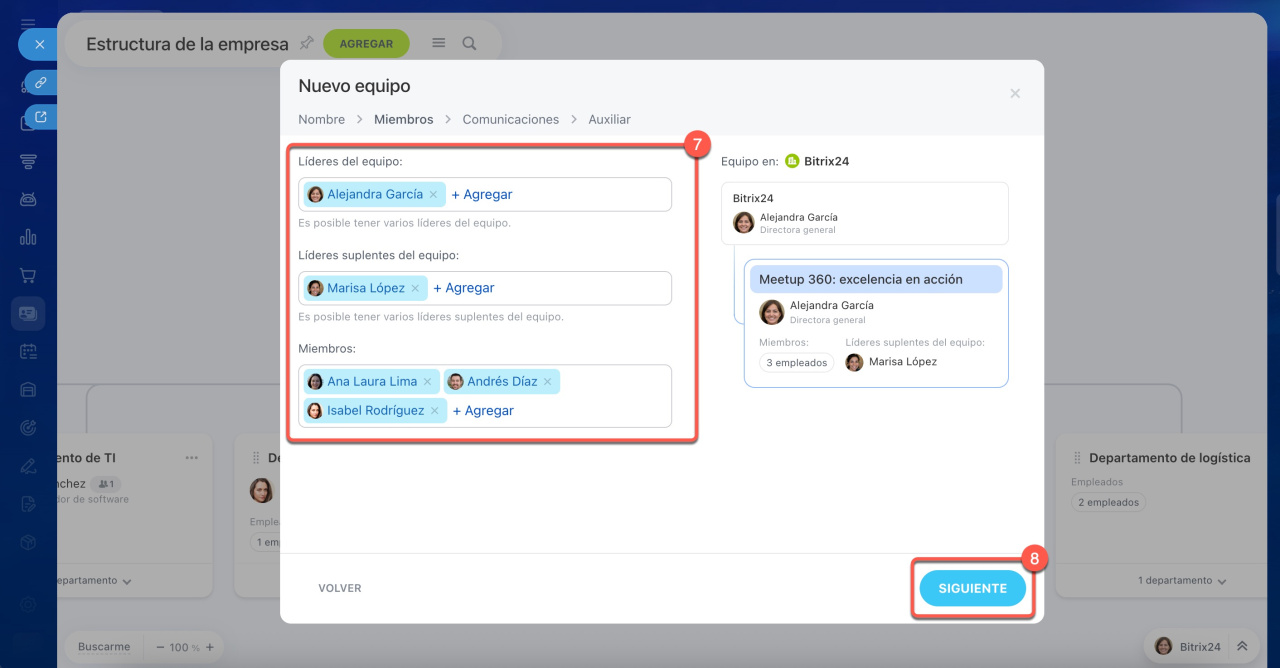Add a substitute leader via Agregar
This screenshot has width=1280, height=668.
pos(464,288)
